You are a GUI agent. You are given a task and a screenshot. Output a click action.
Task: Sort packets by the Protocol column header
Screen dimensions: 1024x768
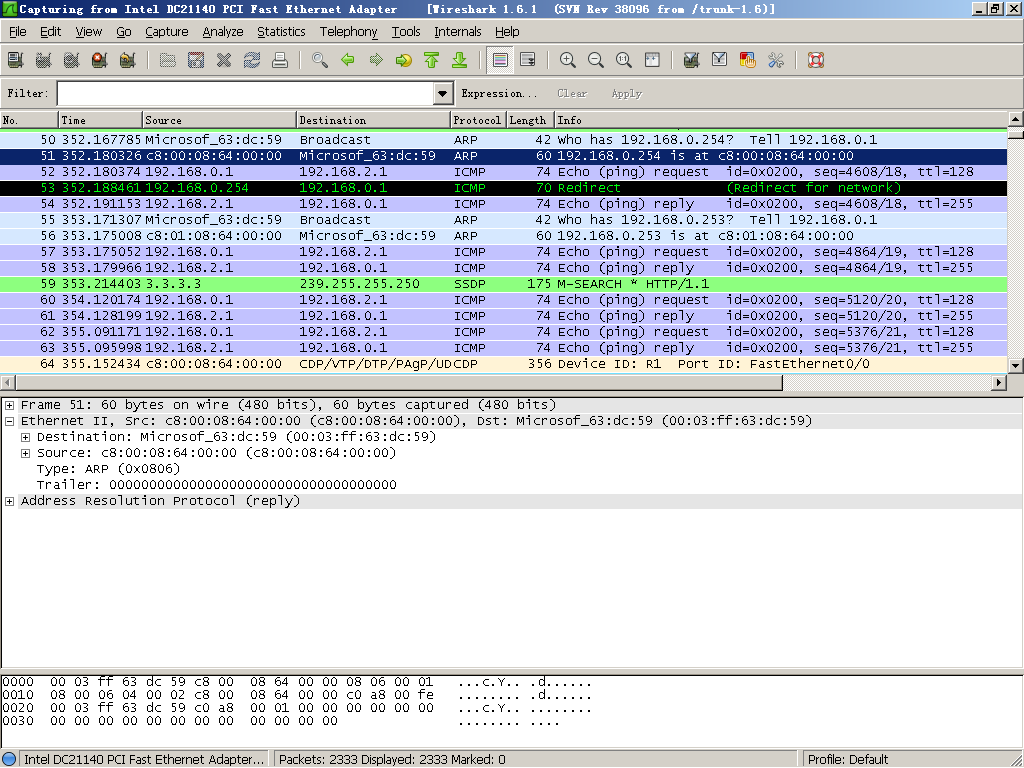click(479, 120)
